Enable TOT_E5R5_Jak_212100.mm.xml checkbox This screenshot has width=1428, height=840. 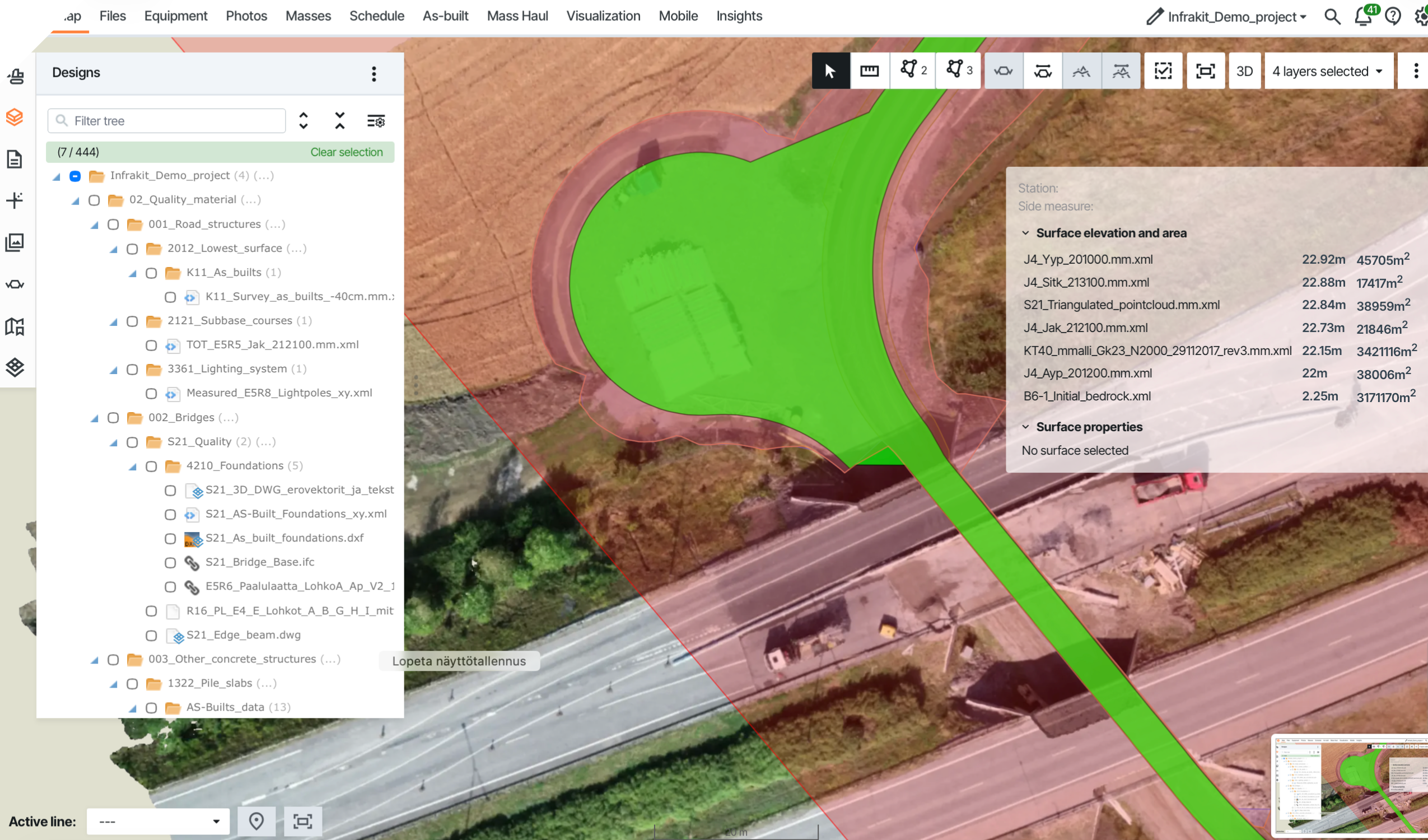151,345
